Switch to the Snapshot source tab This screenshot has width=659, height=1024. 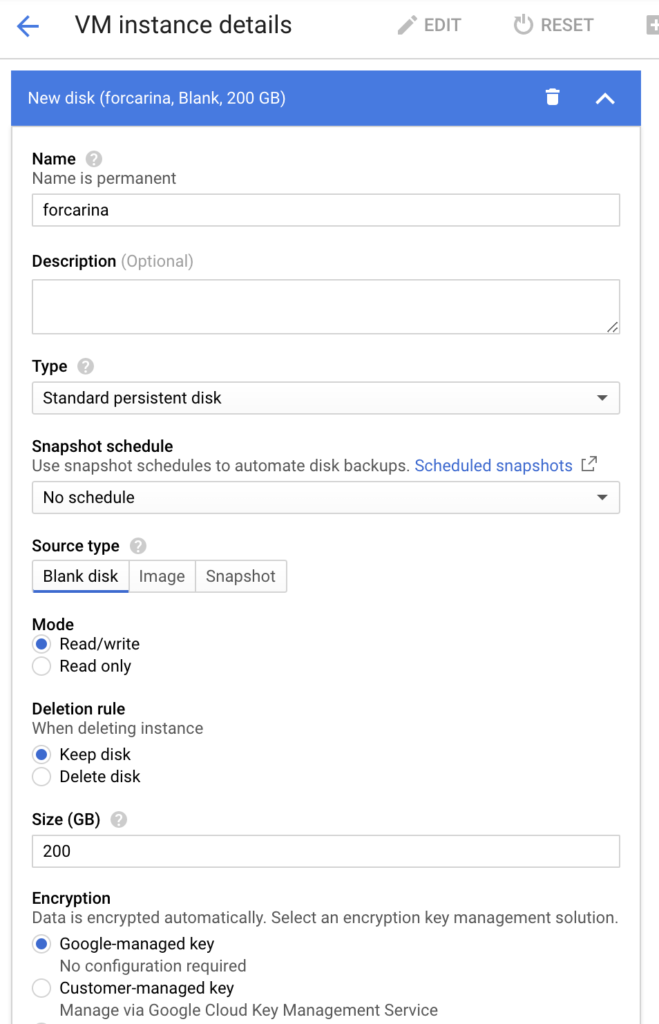click(x=240, y=576)
